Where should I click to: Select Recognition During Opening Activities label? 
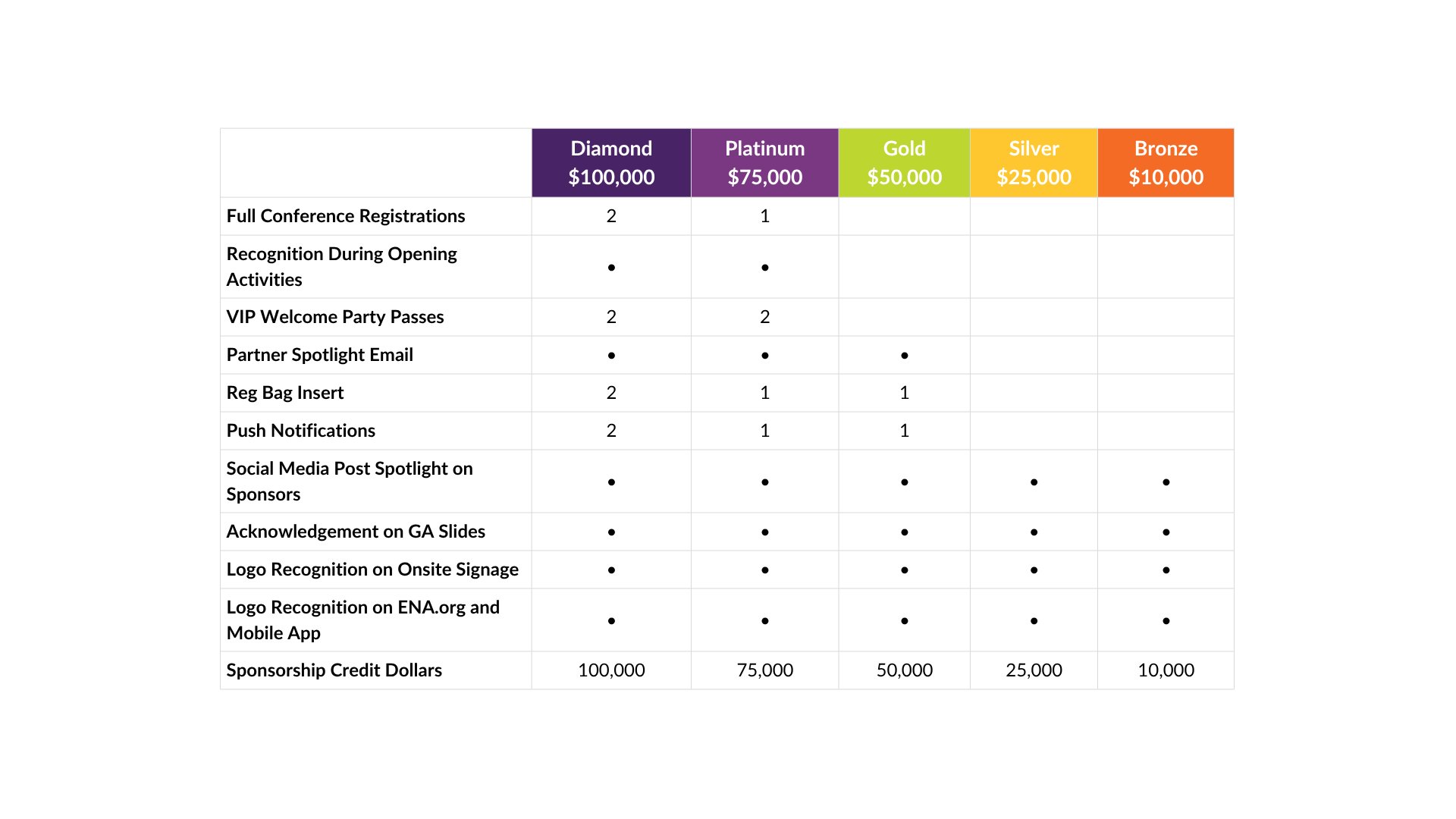click(x=341, y=267)
